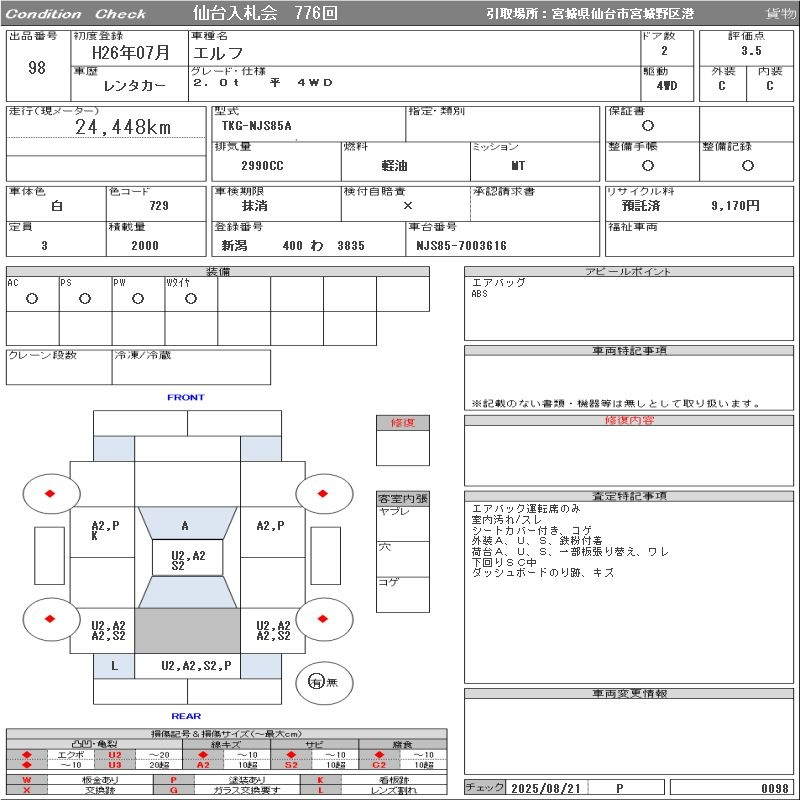Click the red X legend symbol for 交換跡
The width and height of the screenshot is (800, 800).
[x=27, y=790]
